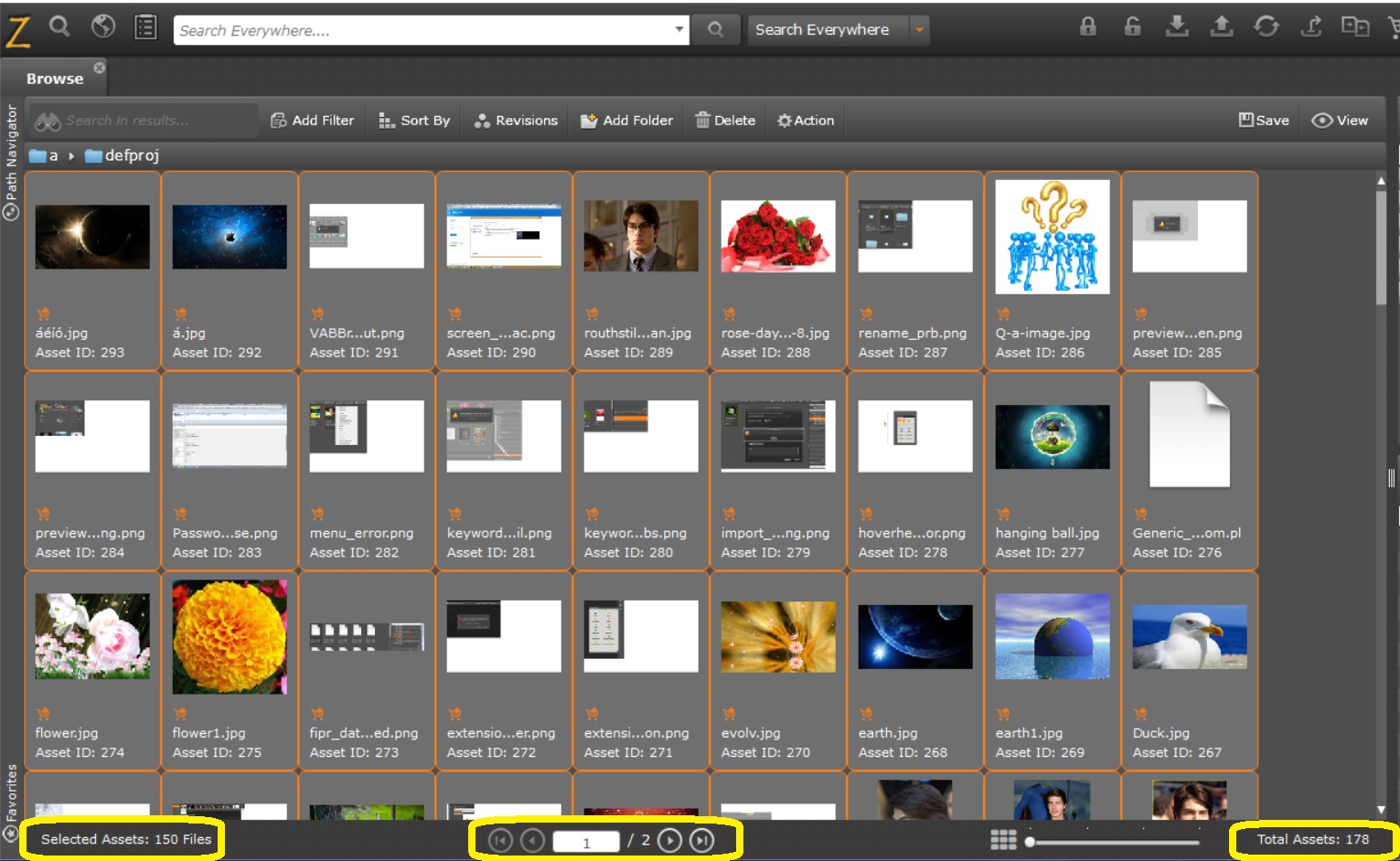Click the vertical scrollbar down arrow

(x=1381, y=811)
